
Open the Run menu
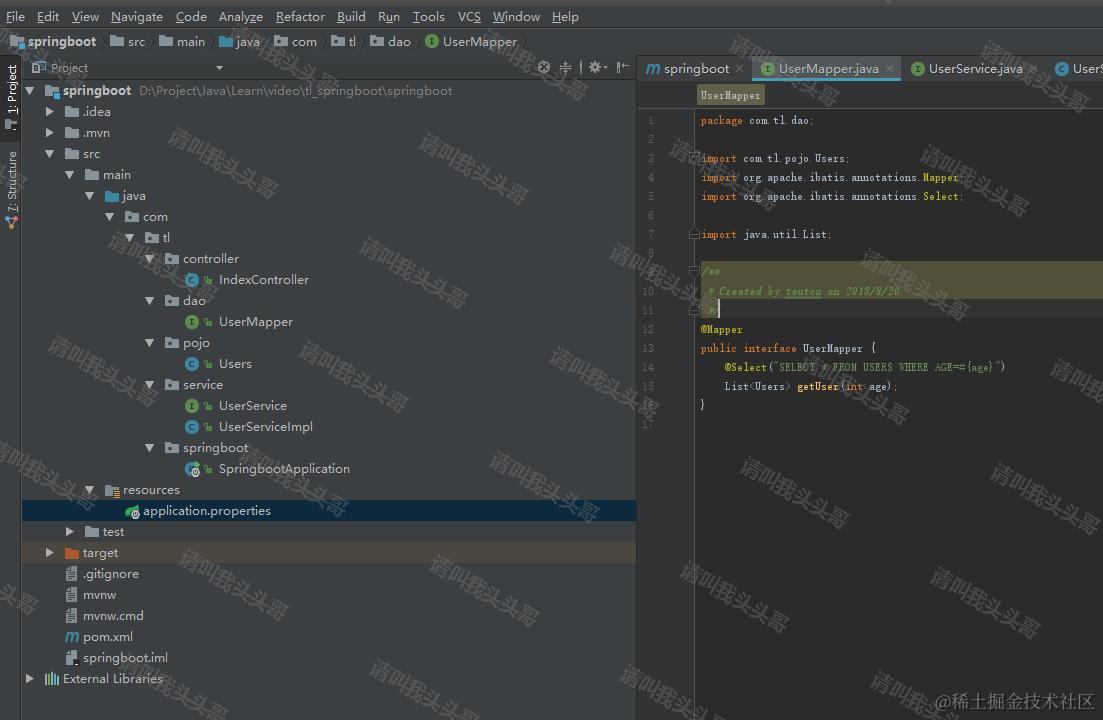(x=389, y=16)
